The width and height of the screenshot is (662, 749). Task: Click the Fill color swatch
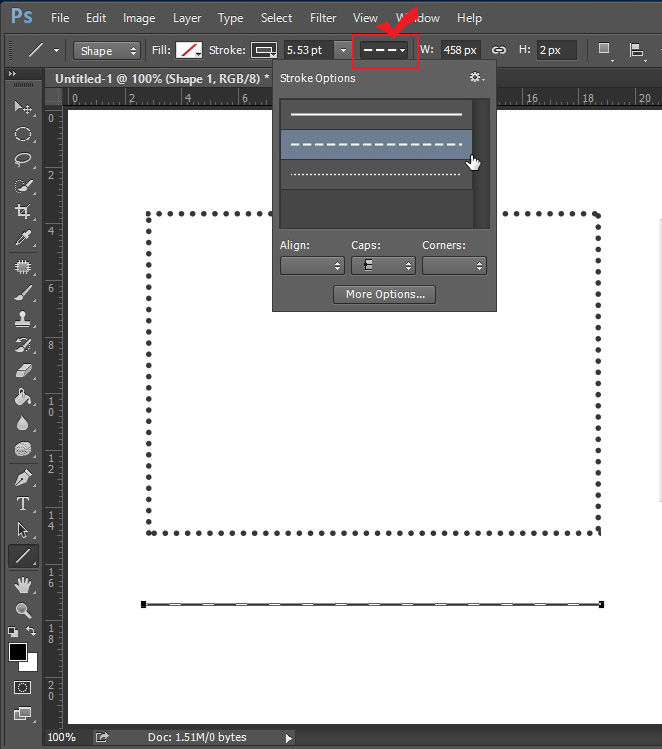tap(189, 50)
